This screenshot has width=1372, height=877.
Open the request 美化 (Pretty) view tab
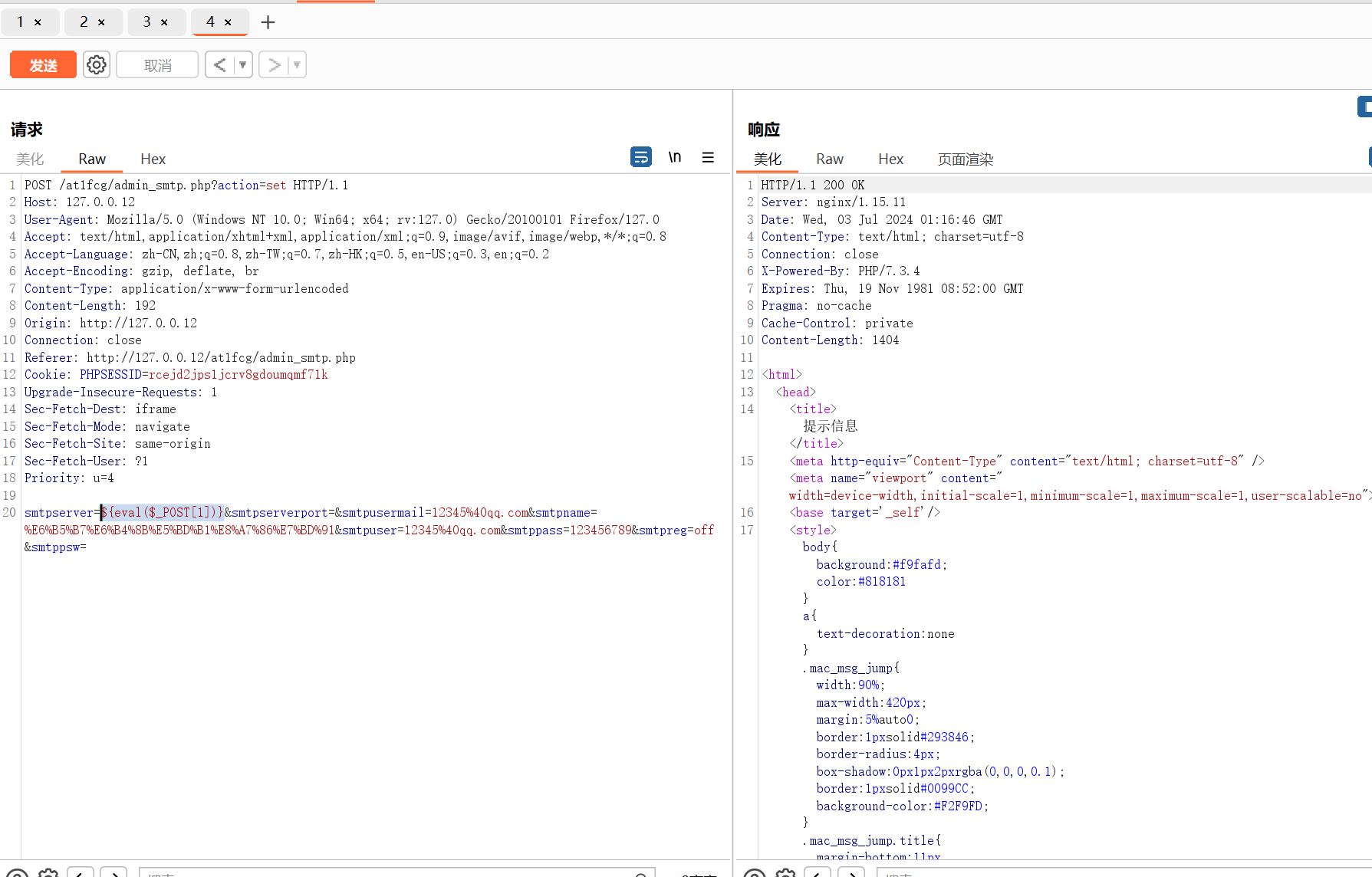click(30, 159)
